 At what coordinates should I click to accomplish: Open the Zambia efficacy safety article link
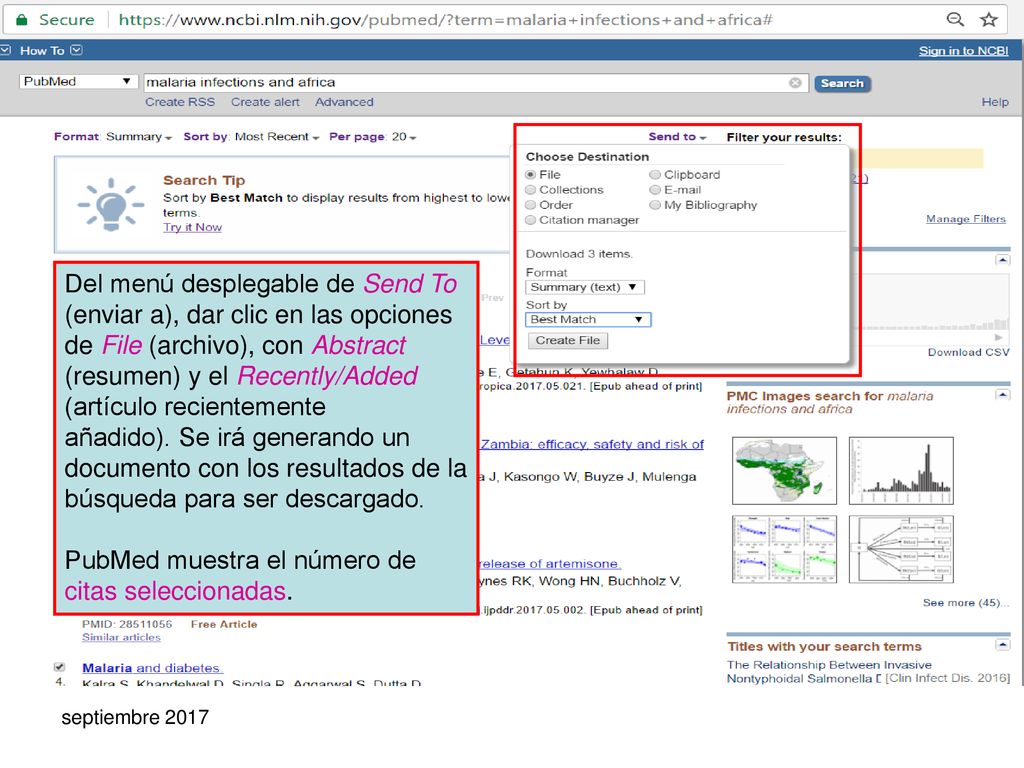[x=592, y=444]
